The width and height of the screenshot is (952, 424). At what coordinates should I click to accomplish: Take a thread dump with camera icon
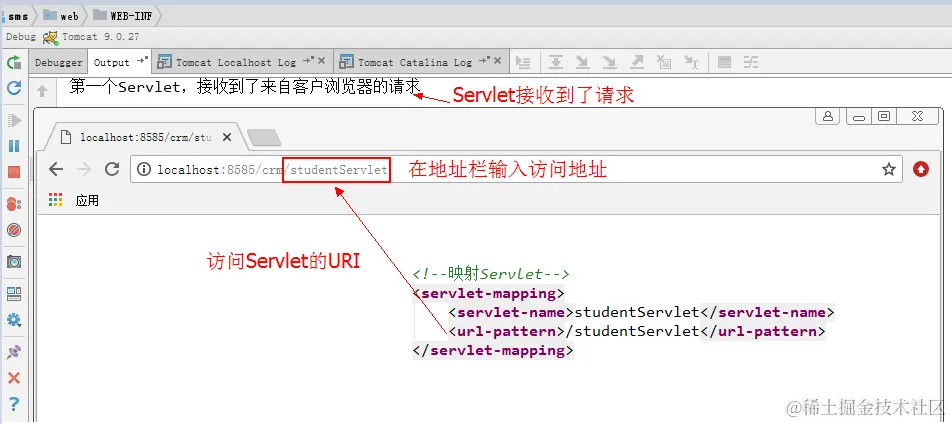point(14,262)
